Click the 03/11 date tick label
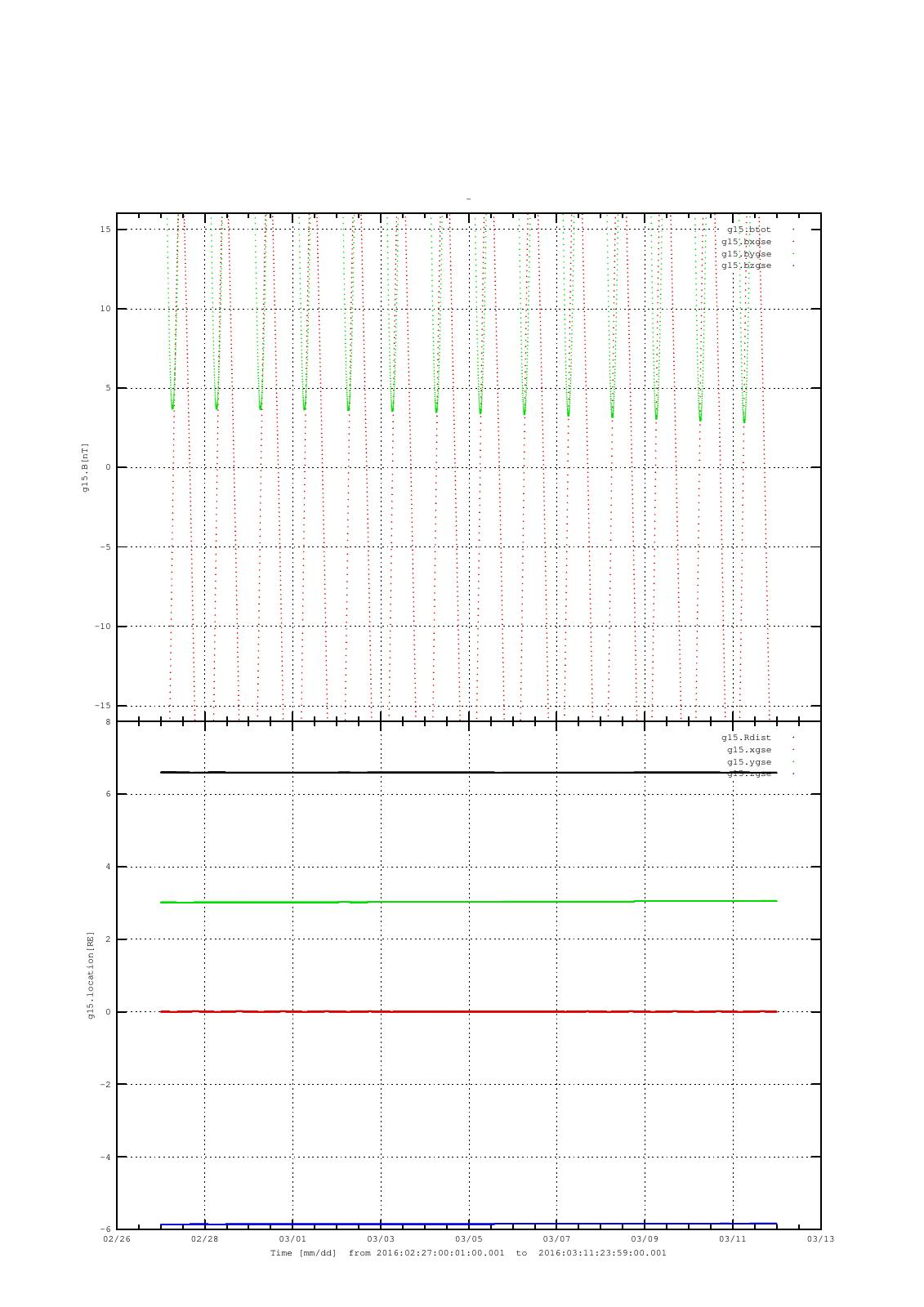This screenshot has height=1307, width=924. coord(733,1239)
